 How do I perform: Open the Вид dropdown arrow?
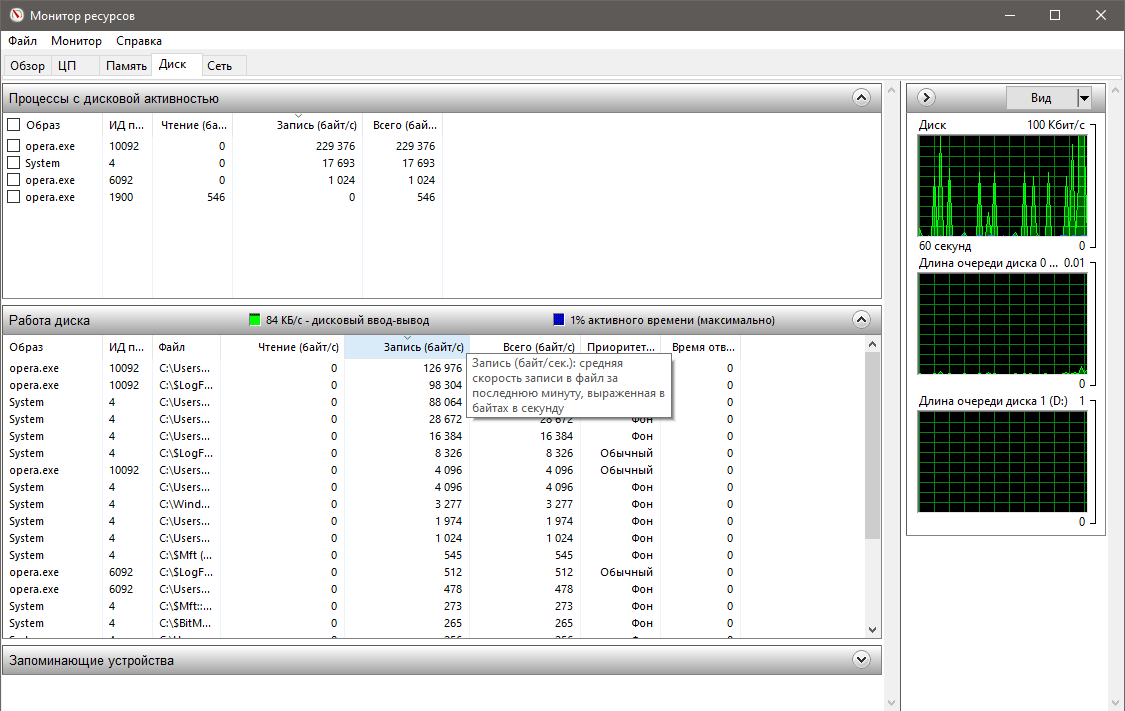(1084, 98)
